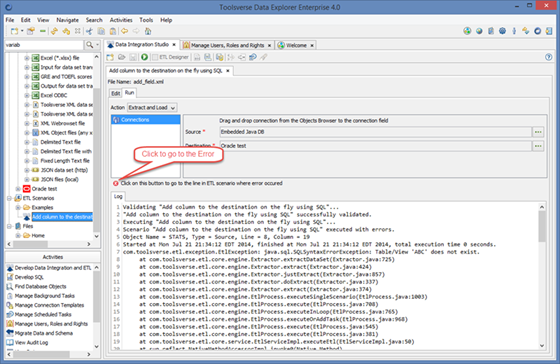Click the blue gear wheel icon in the top-right toolbar

pyautogui.click(x=502, y=31)
